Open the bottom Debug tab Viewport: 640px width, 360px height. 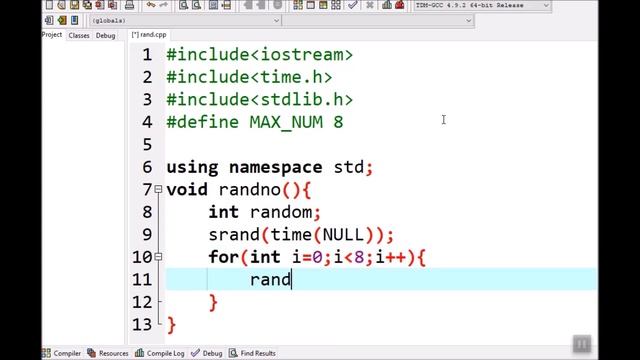[x=207, y=353]
